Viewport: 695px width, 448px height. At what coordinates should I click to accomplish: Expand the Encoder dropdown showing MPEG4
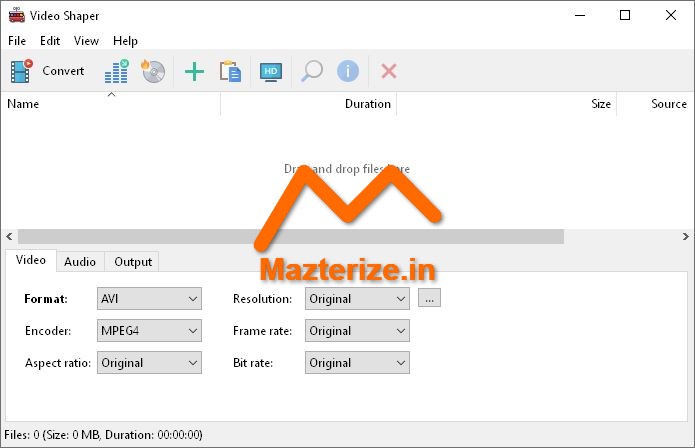point(149,331)
